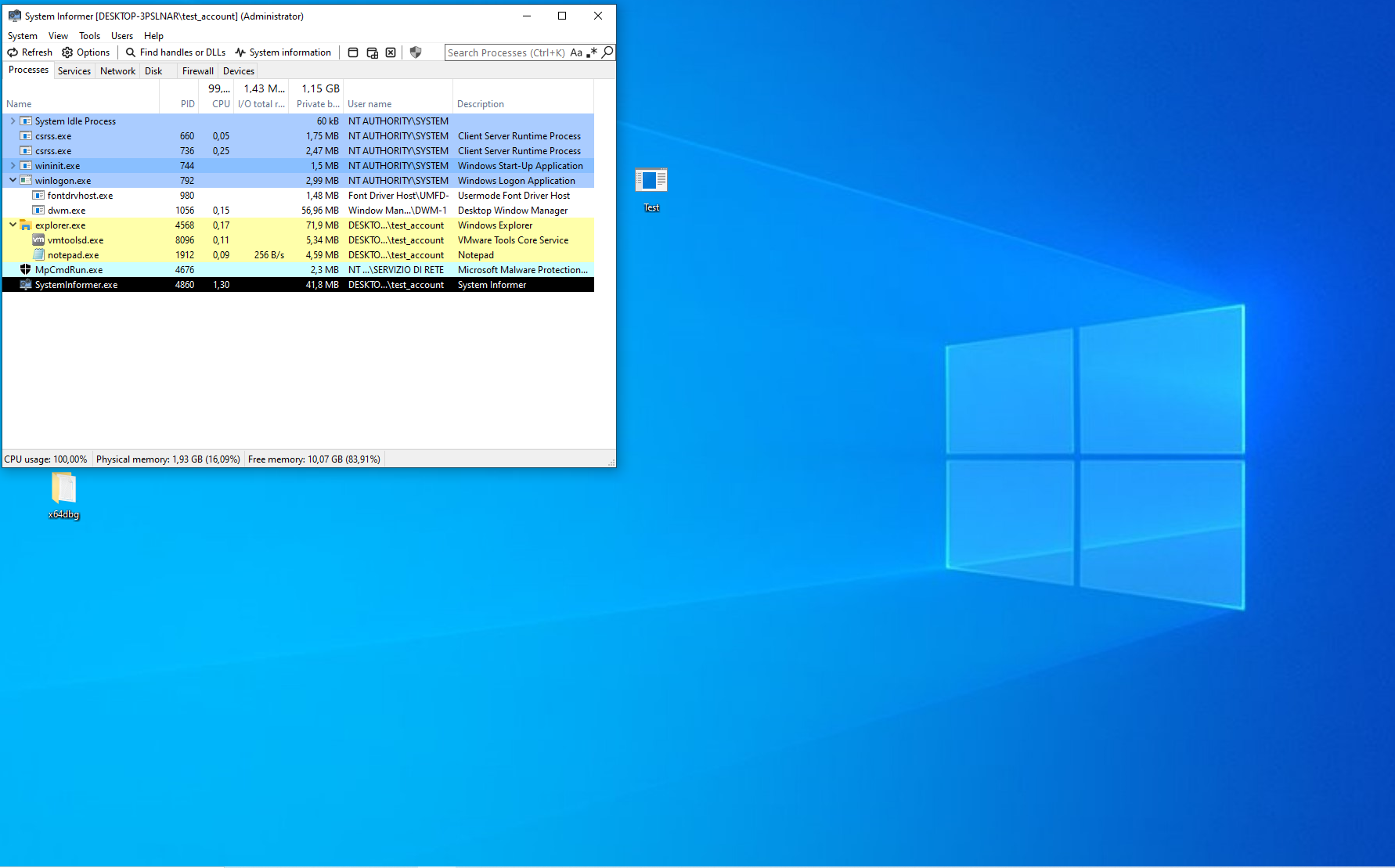The height and width of the screenshot is (868, 1395).
Task: Enable match case (Aa) in the search box
Action: point(576,52)
